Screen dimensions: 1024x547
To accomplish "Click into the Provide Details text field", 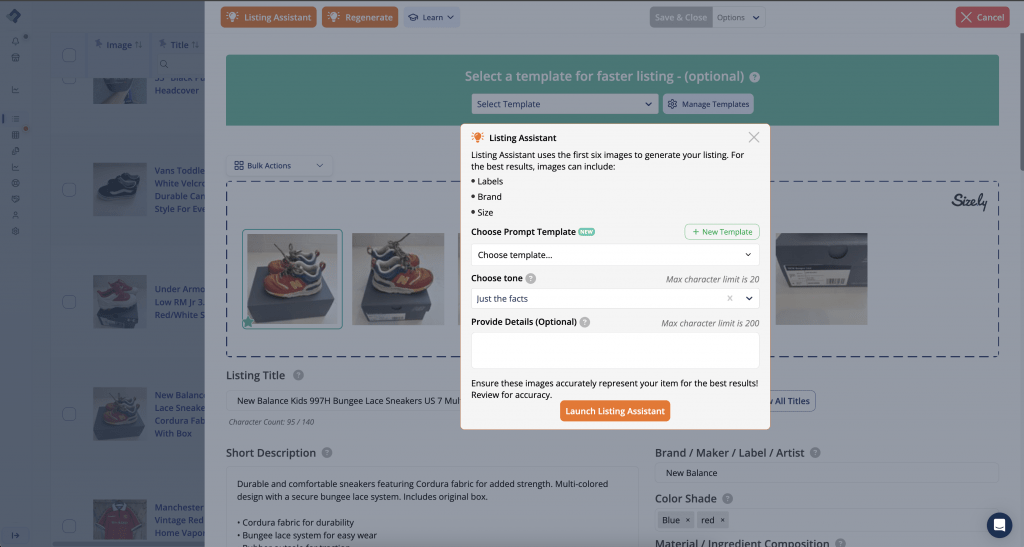I will tap(615, 350).
